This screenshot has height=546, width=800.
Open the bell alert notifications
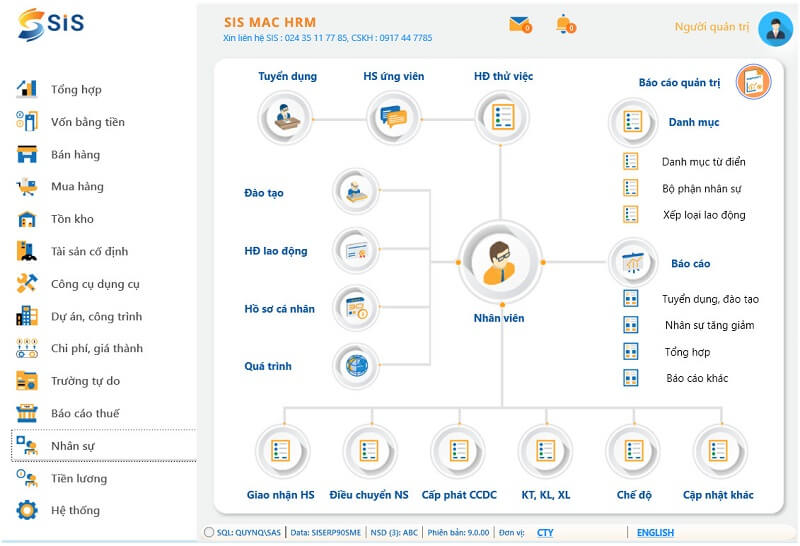pyautogui.click(x=565, y=24)
